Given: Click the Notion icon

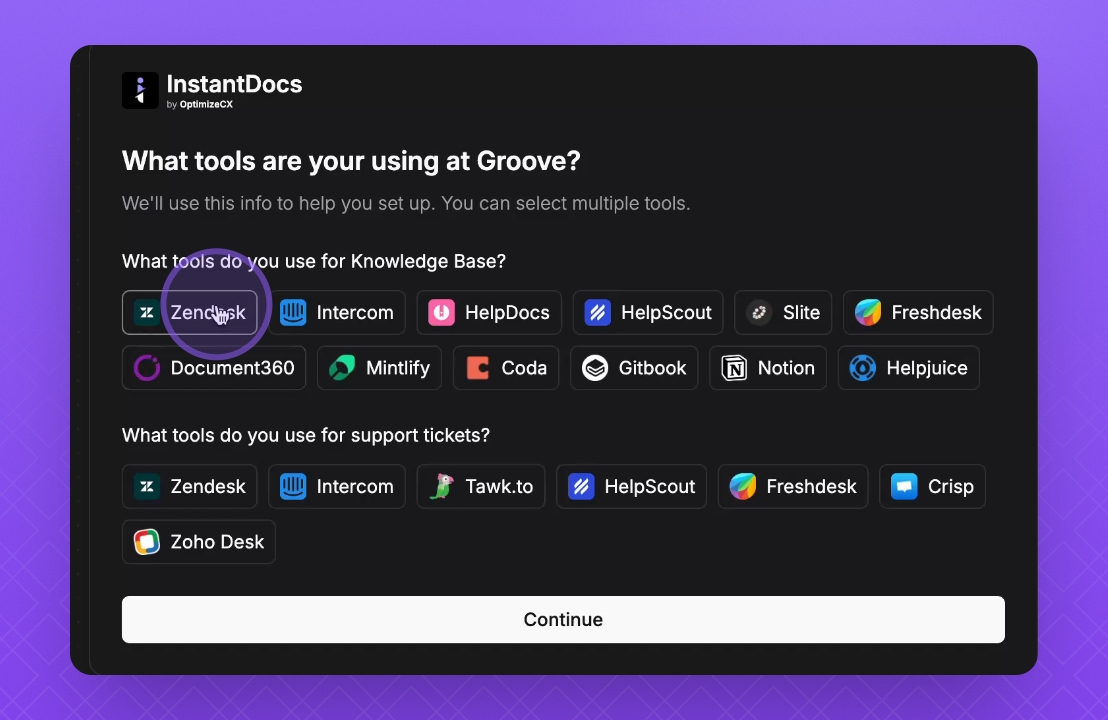Looking at the screenshot, I should point(734,367).
